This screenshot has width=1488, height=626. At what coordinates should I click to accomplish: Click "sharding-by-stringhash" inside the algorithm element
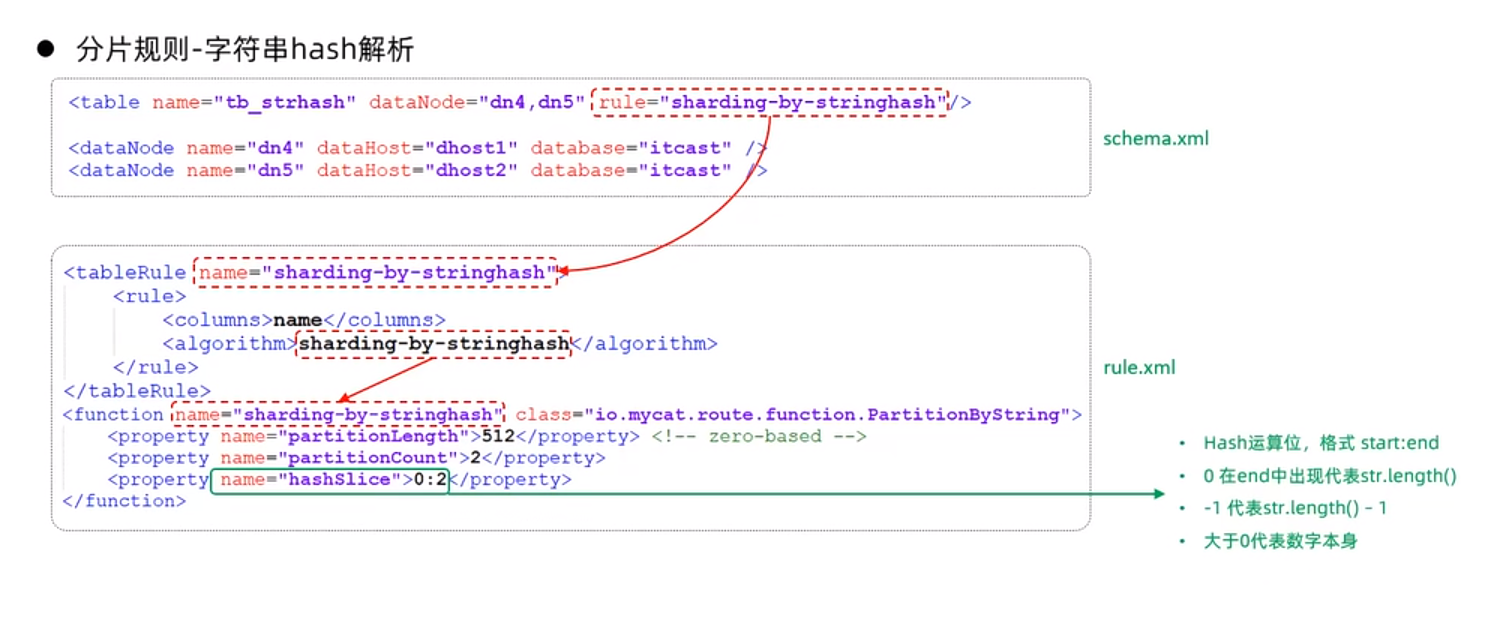(435, 343)
